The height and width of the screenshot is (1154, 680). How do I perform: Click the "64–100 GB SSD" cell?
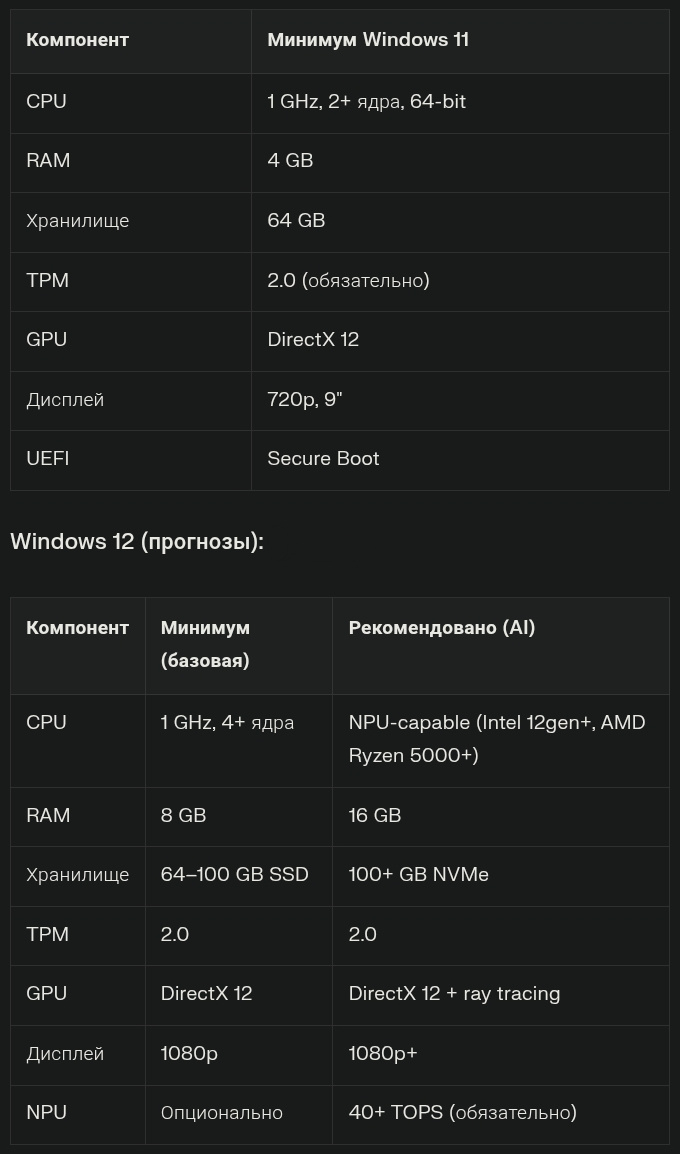(234, 874)
